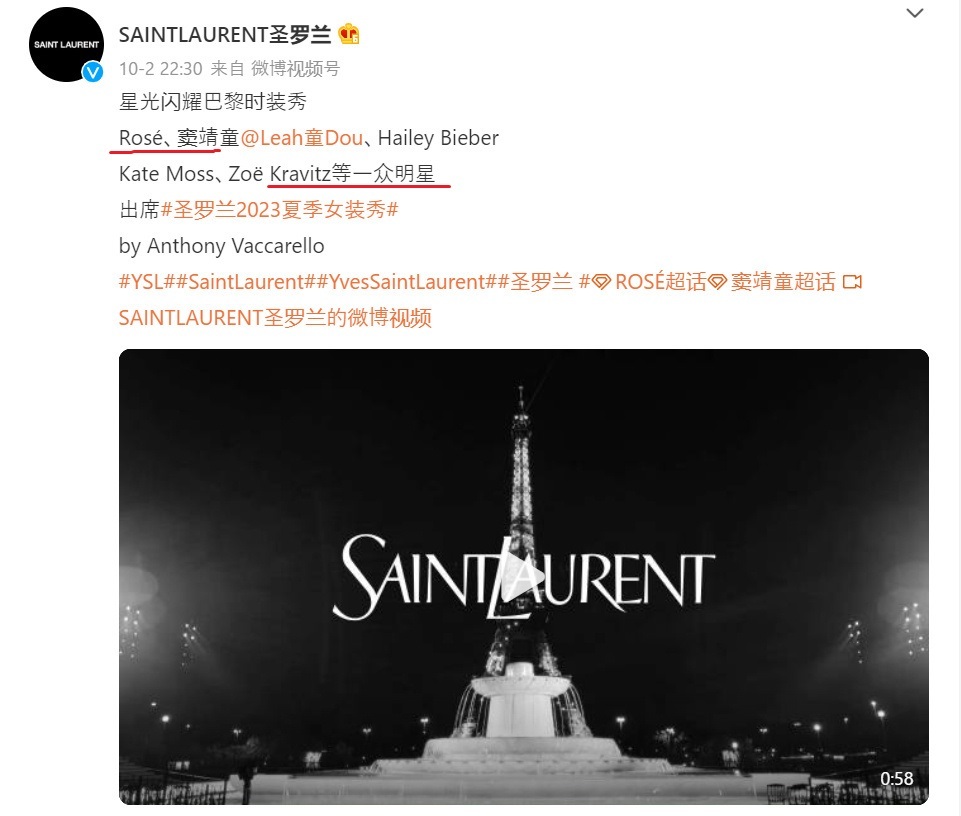Click the video camera icon after hashtags

[x=853, y=282]
